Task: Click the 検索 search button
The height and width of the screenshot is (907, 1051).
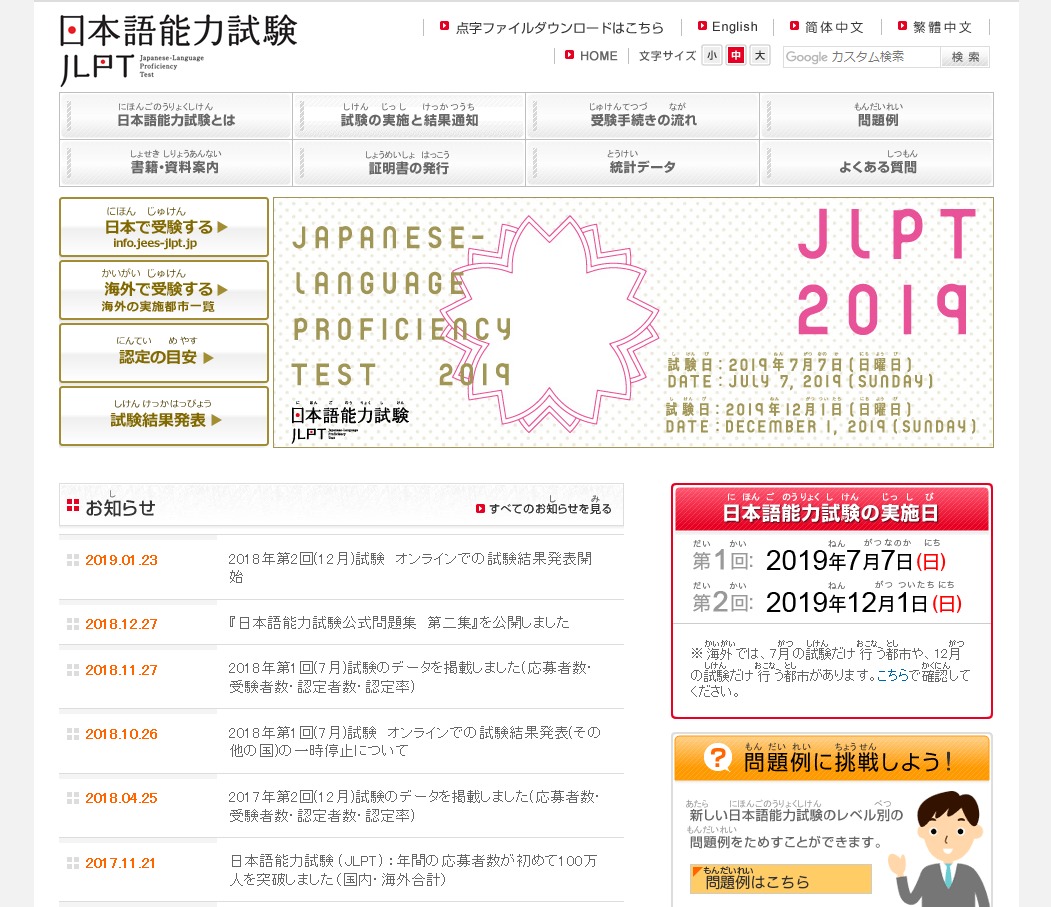Action: pos(965,57)
